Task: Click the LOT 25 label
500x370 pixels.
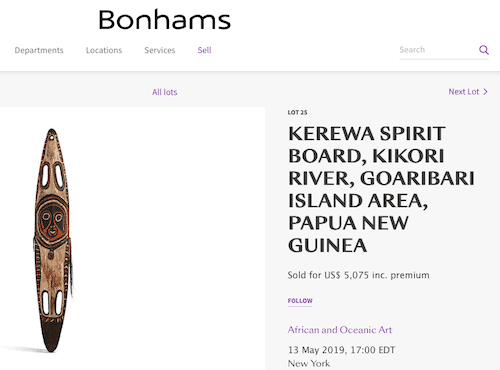Action: tap(297, 113)
